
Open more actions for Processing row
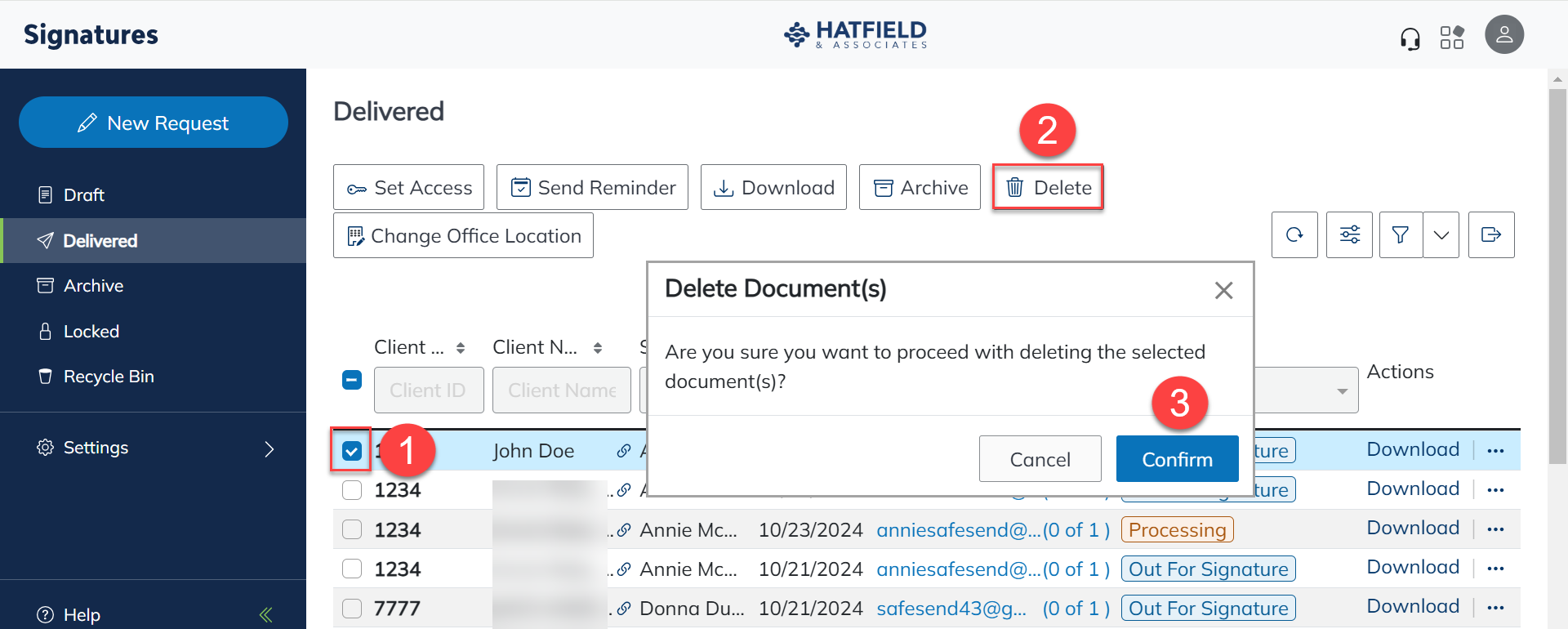tap(1495, 529)
